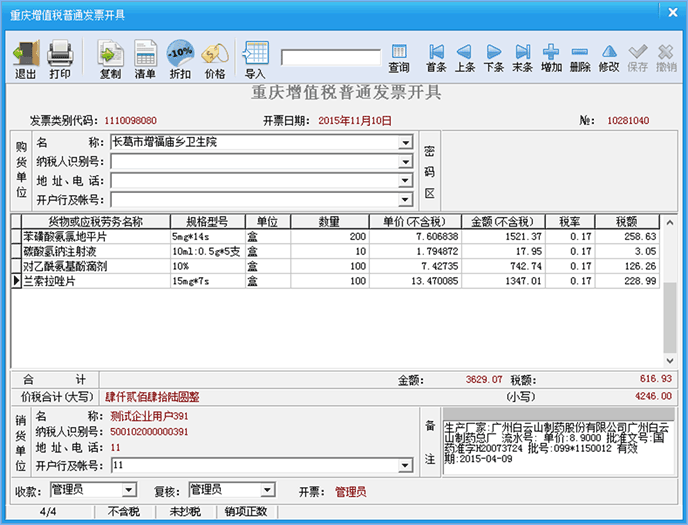This screenshot has height=525, width=688.
Task: Click the tax cell 126.26
Action: 627,266
